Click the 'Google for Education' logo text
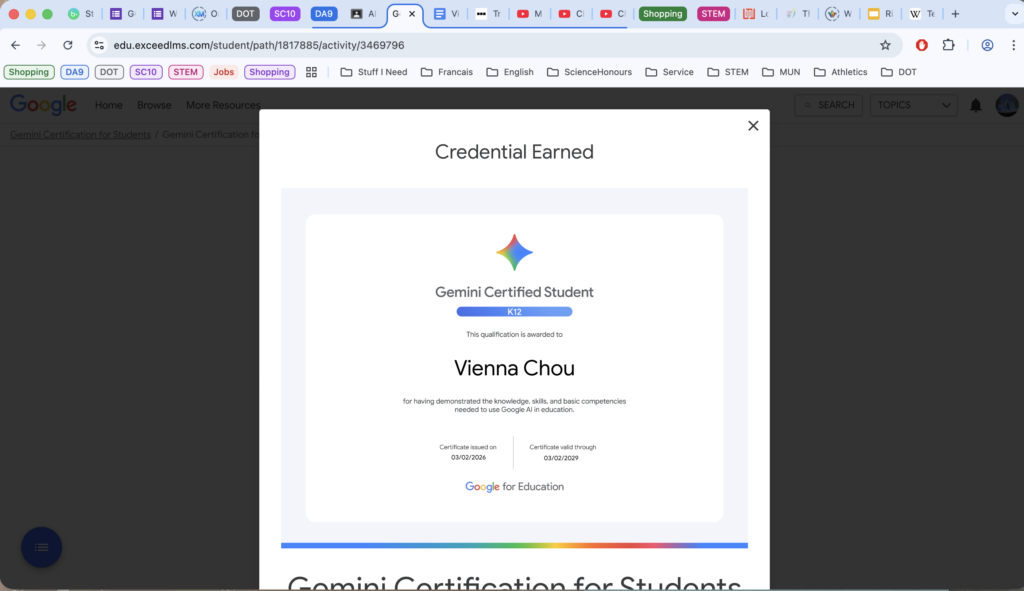1024x591 pixels. tap(515, 487)
